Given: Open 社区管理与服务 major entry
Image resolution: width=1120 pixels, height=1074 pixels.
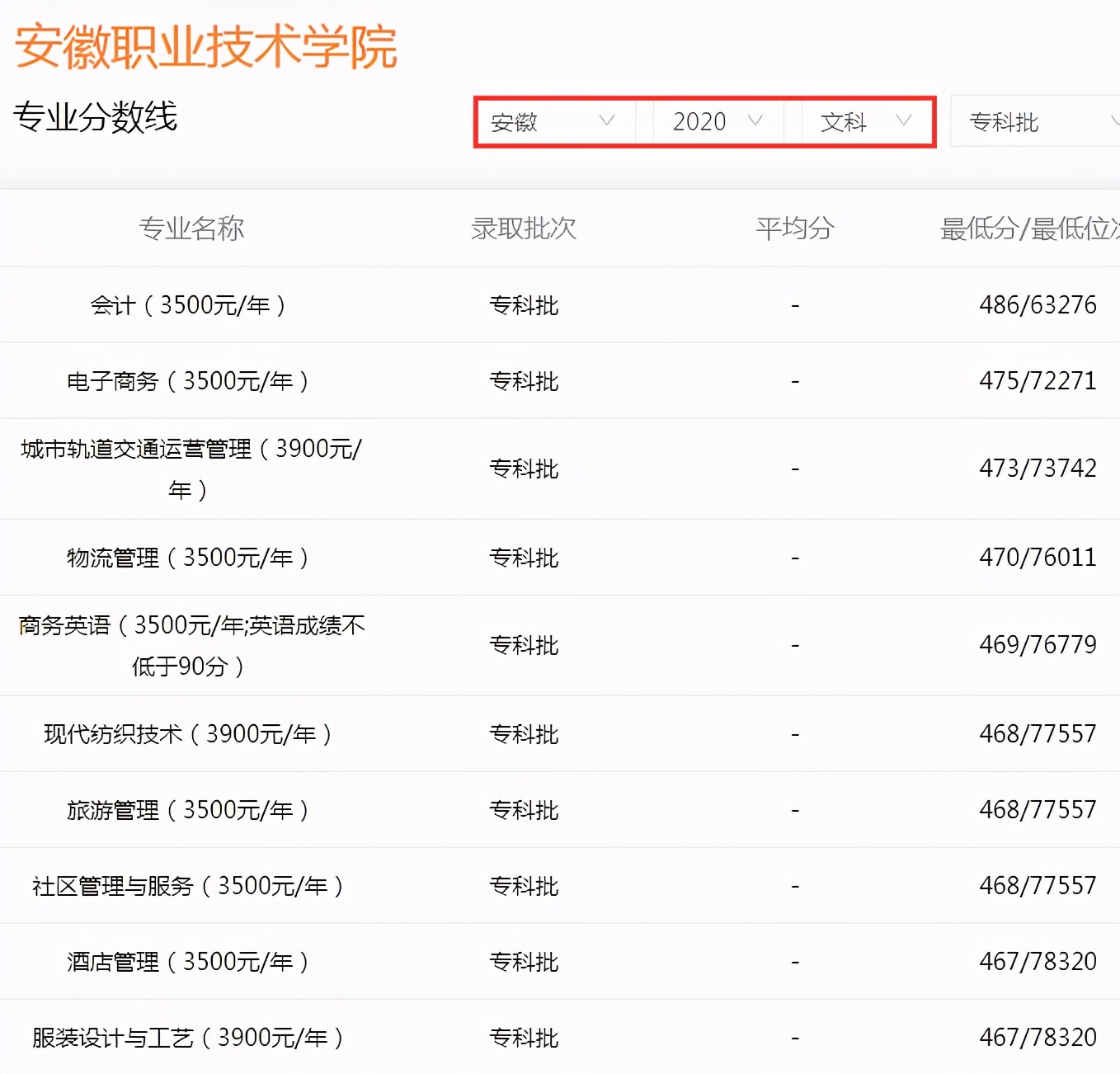Looking at the screenshot, I should [x=191, y=885].
